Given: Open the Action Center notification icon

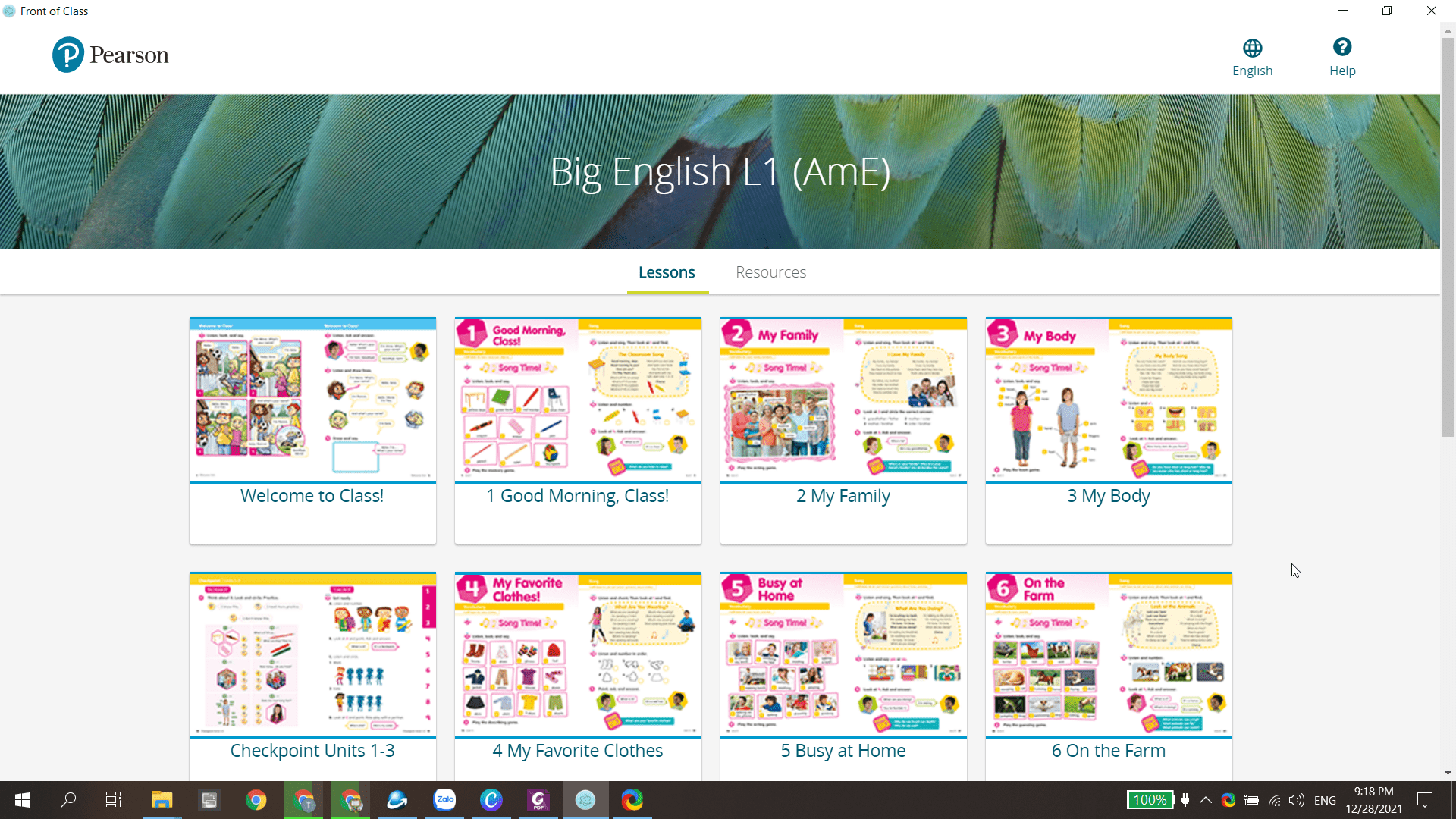Looking at the screenshot, I should point(1423,800).
